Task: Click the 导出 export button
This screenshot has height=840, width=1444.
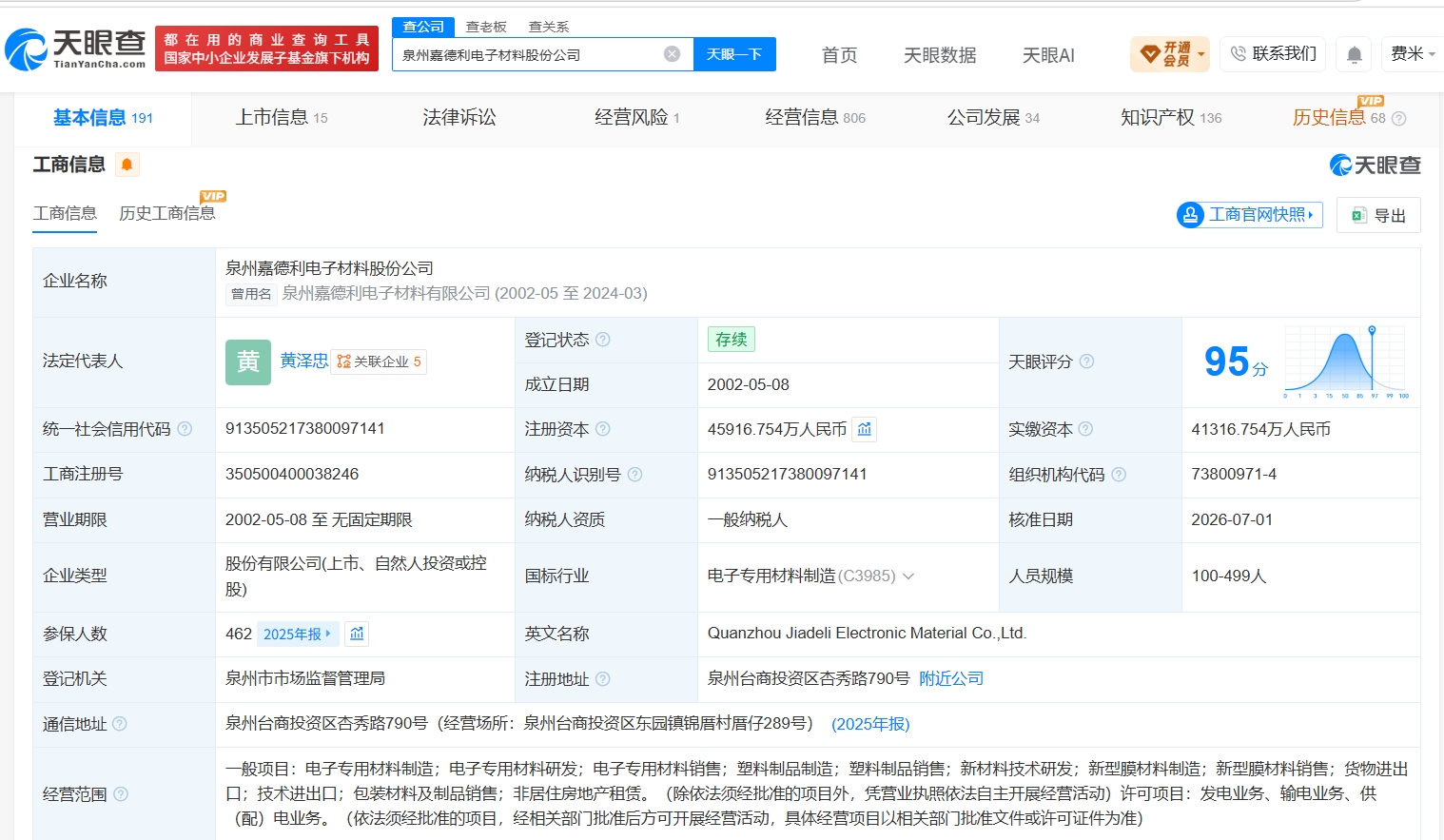Action: click(x=1378, y=215)
